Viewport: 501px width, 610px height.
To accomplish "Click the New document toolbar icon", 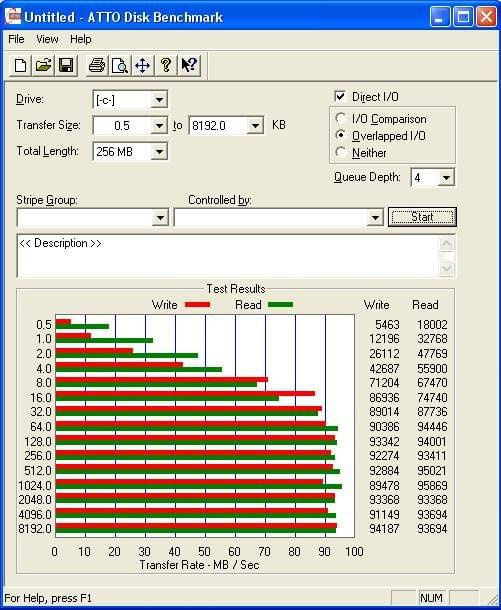I will (x=20, y=65).
